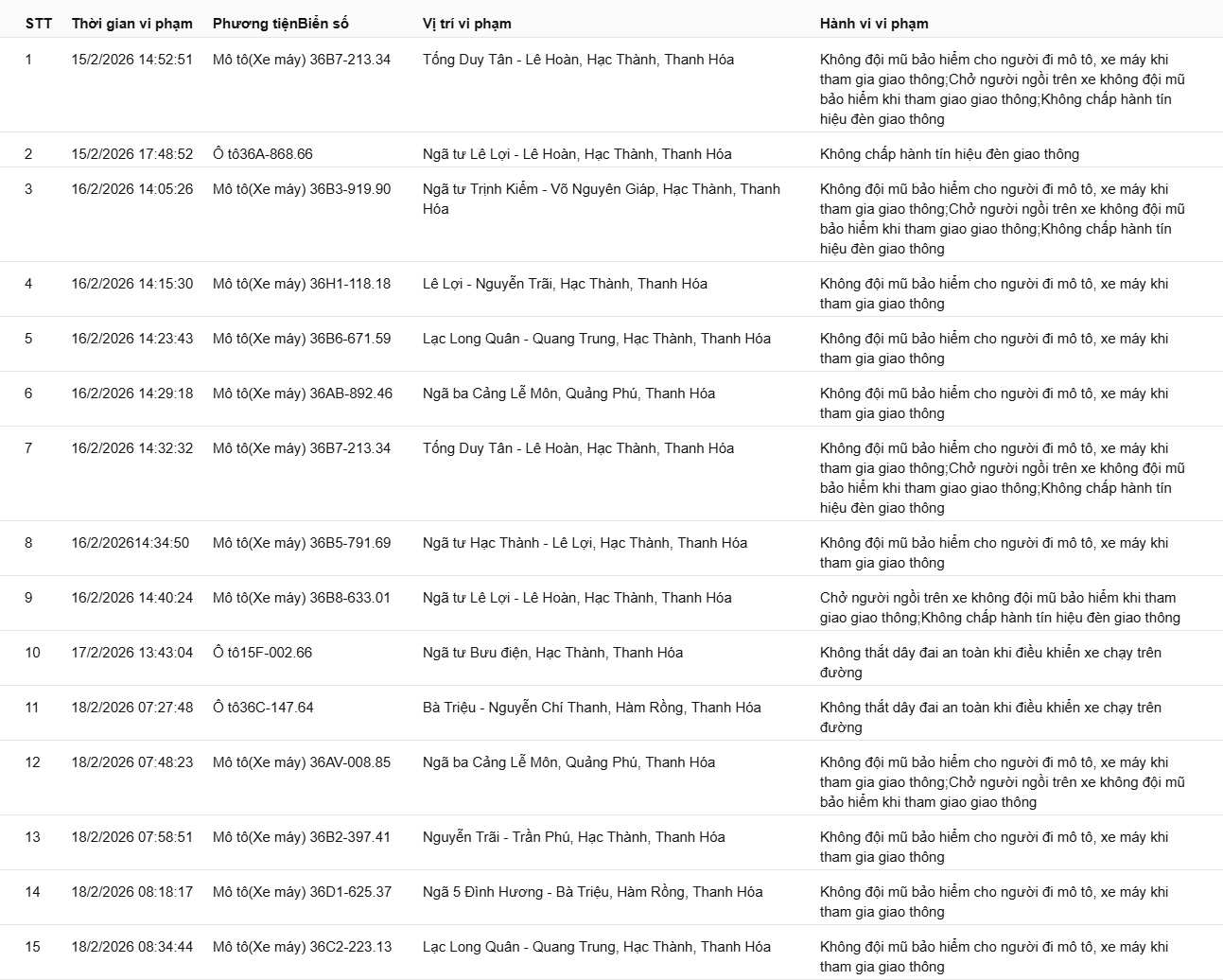Click the Thời gian vi phạm header
Viewport: 1223px width, 980px height.
click(x=131, y=24)
